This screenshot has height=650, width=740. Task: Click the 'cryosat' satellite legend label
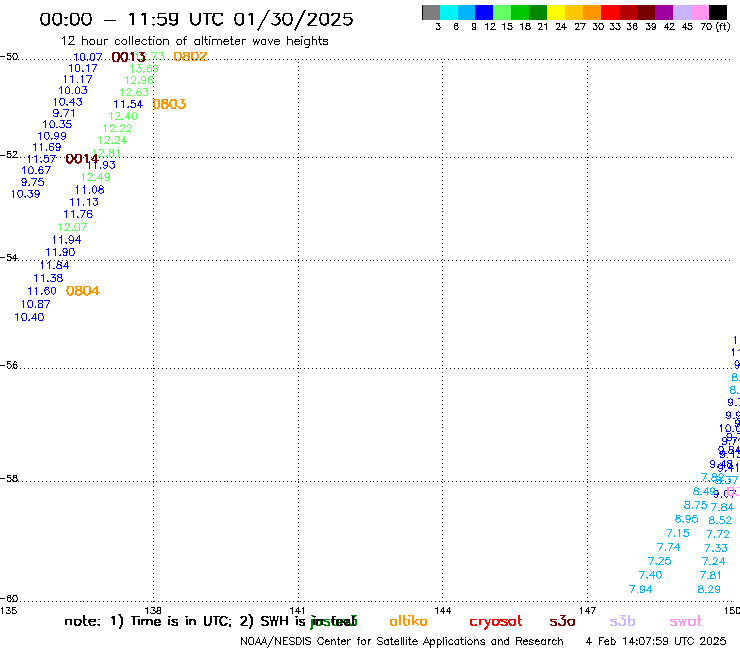[x=496, y=622]
